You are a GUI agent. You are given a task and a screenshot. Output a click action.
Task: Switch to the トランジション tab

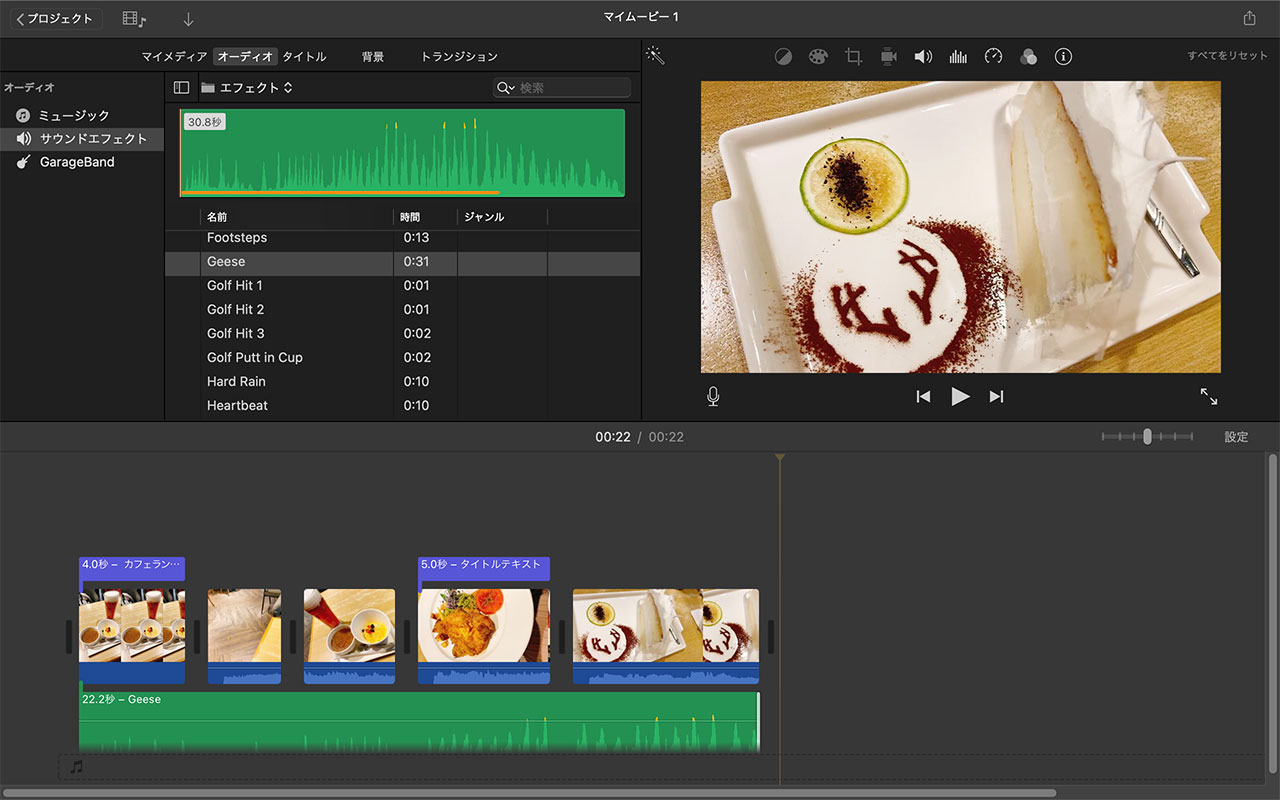coord(459,57)
